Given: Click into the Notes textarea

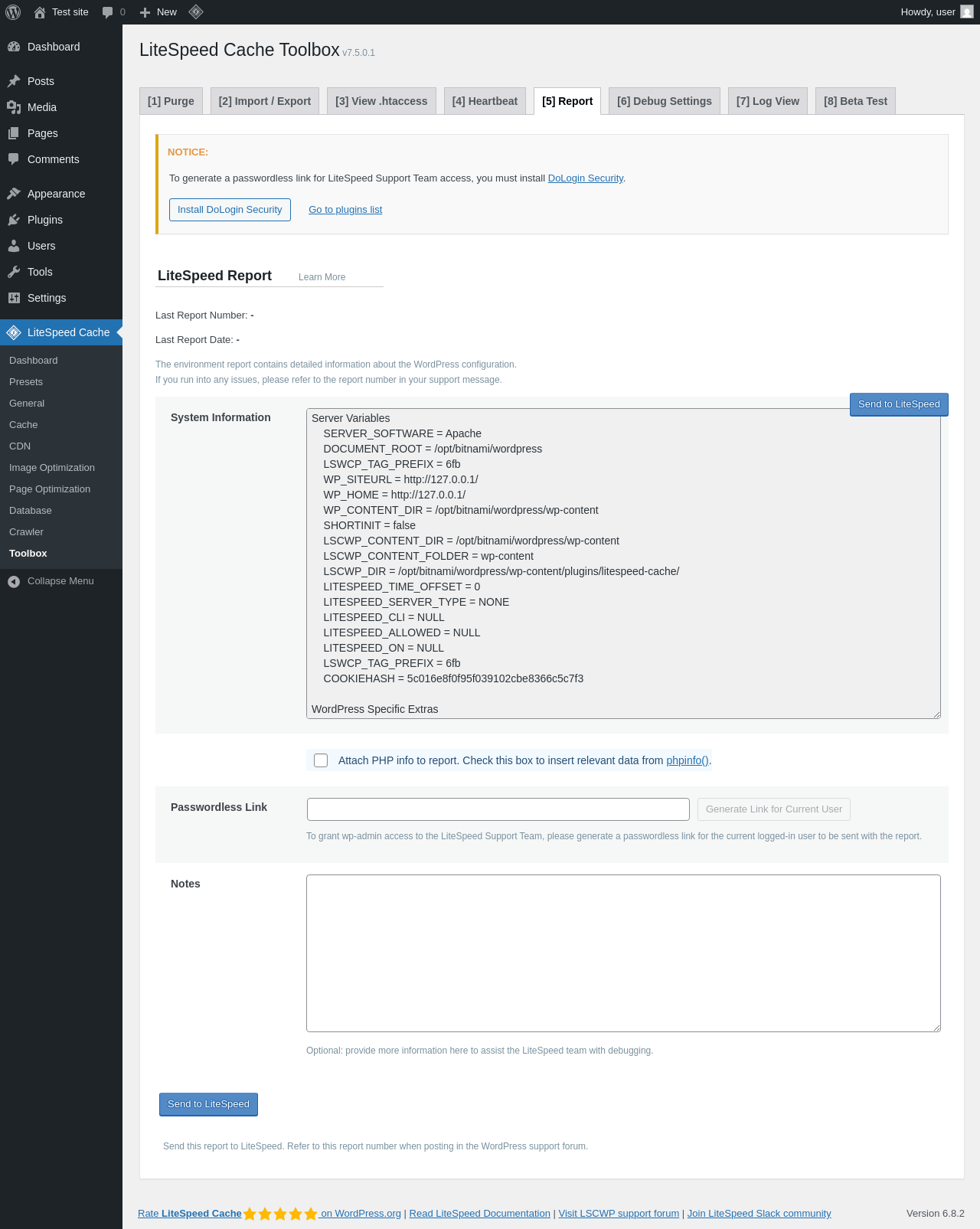Looking at the screenshot, I should pyautogui.click(x=623, y=953).
